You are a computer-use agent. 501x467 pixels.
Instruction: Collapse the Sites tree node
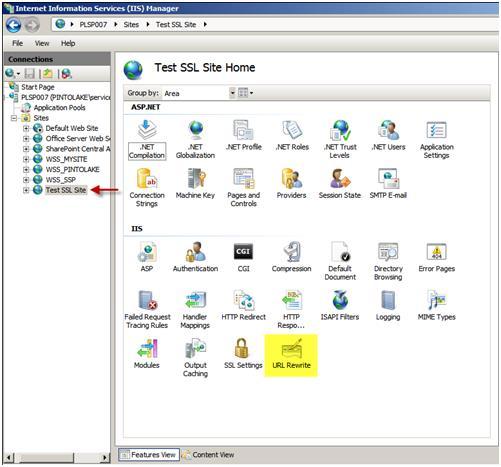point(14,118)
